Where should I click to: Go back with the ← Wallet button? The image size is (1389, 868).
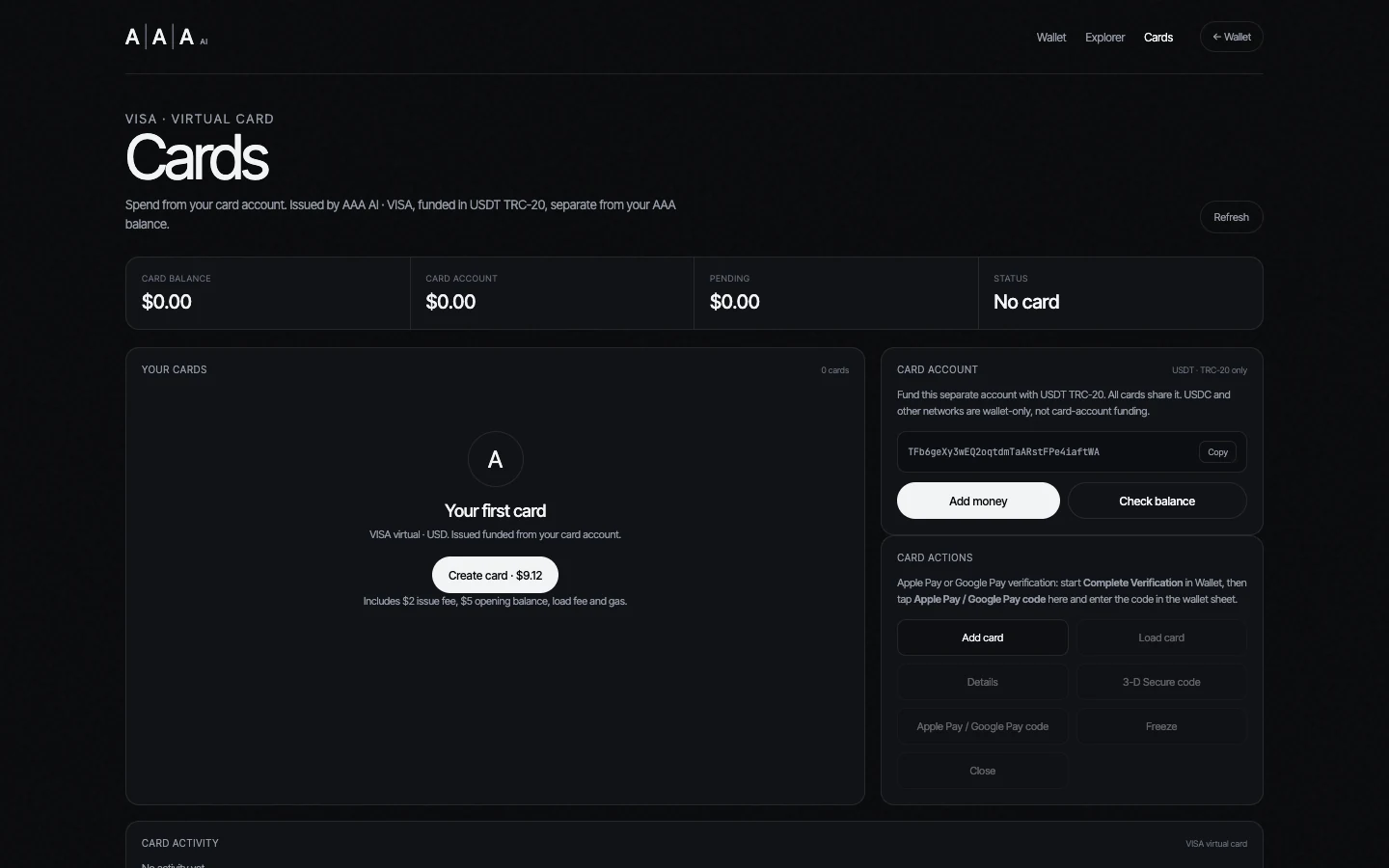click(1231, 37)
